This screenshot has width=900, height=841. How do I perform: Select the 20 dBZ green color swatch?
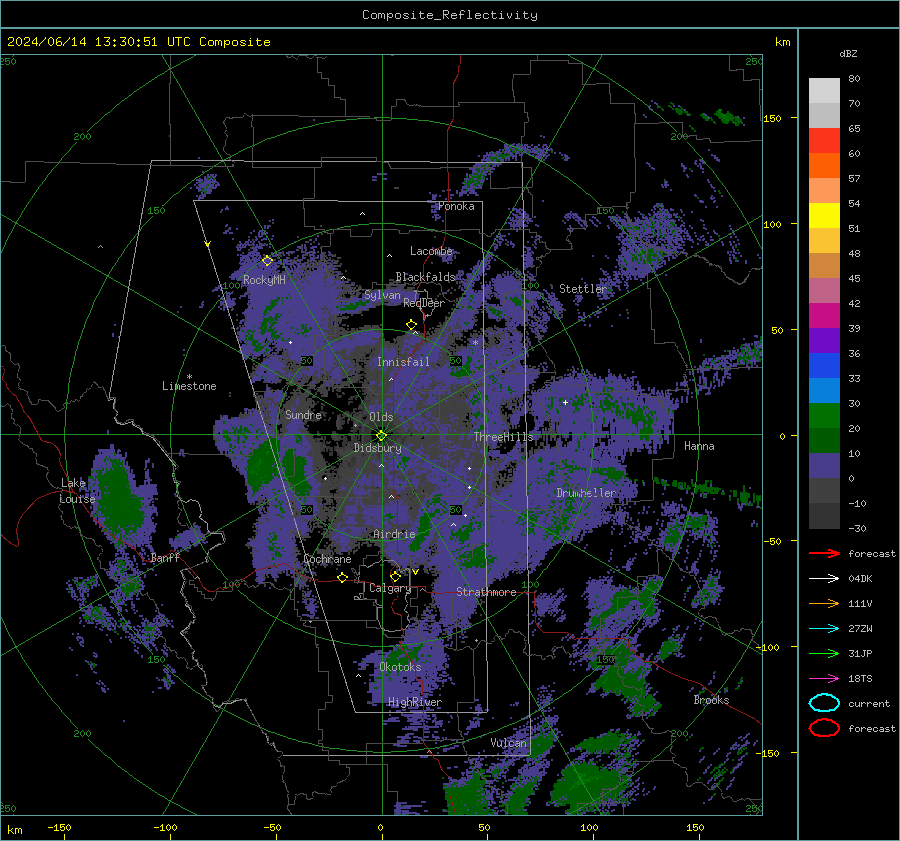tap(824, 440)
